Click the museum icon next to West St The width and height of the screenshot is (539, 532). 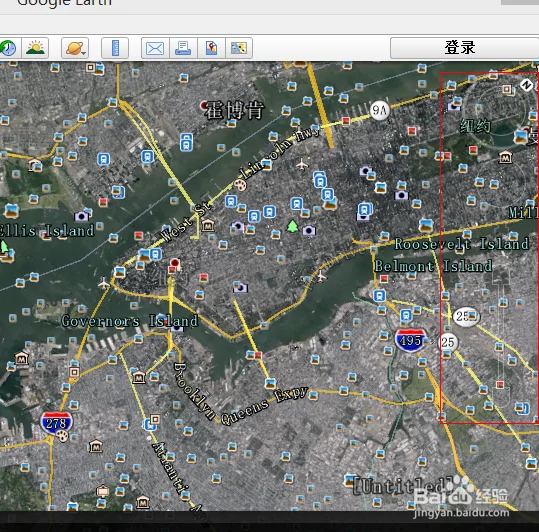(208, 226)
